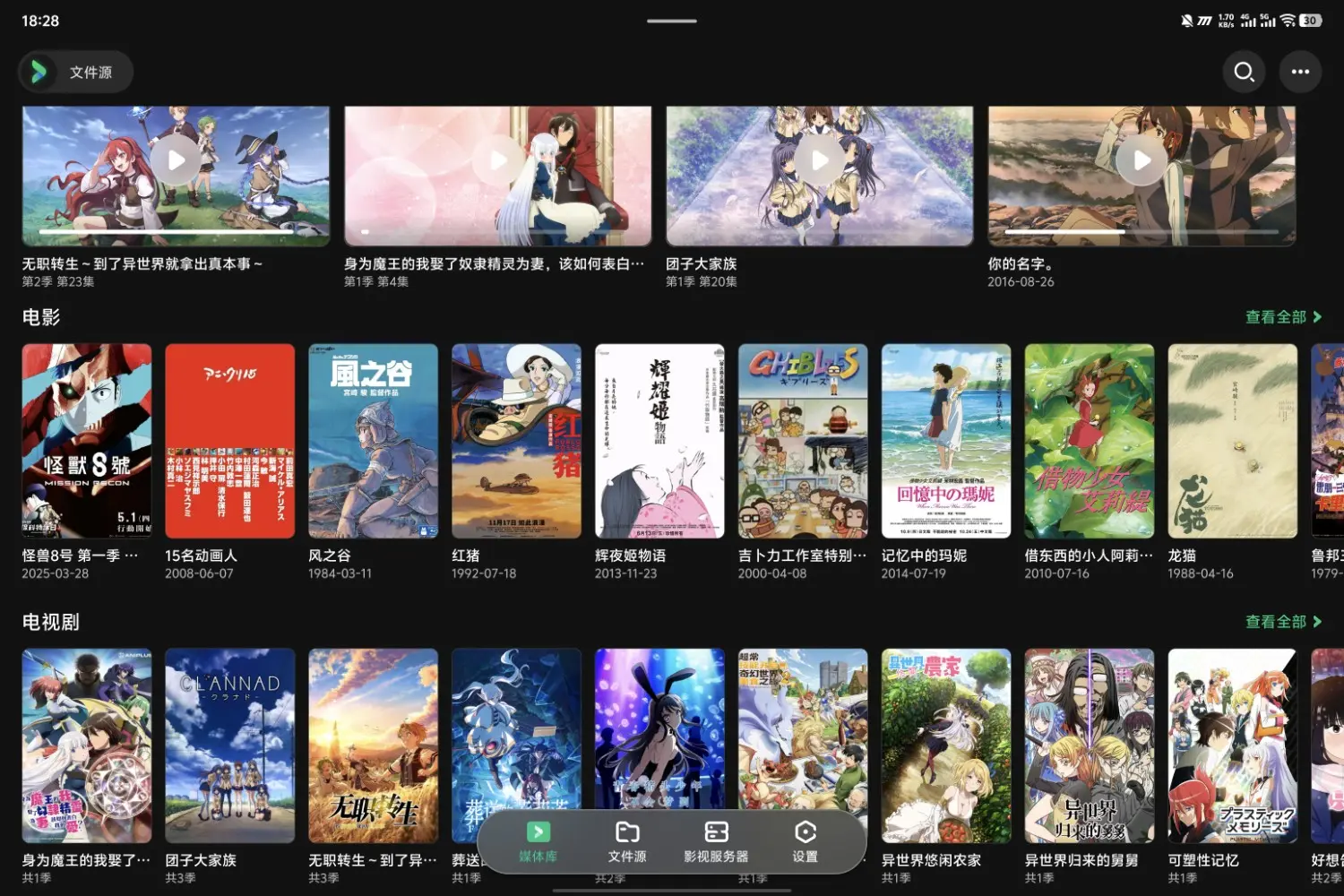Tap the window handle bar at top center

pyautogui.click(x=672, y=21)
